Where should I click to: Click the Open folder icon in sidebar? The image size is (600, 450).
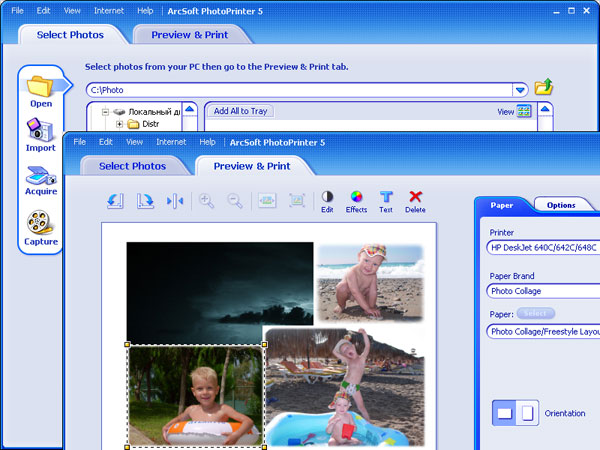40,86
